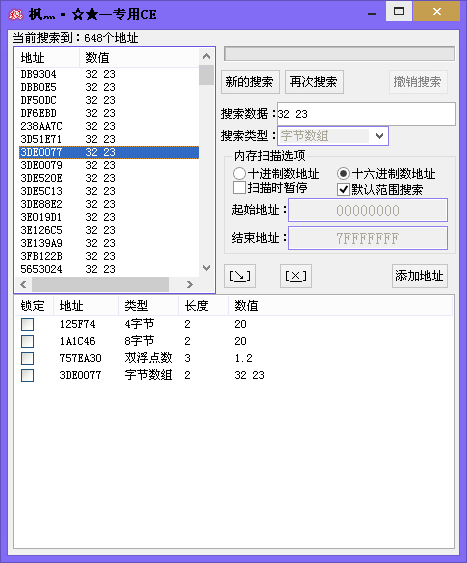Screen dimensions: 467x563
Task: Select address DBB0E5 in results
Action: [x=38, y=87]
